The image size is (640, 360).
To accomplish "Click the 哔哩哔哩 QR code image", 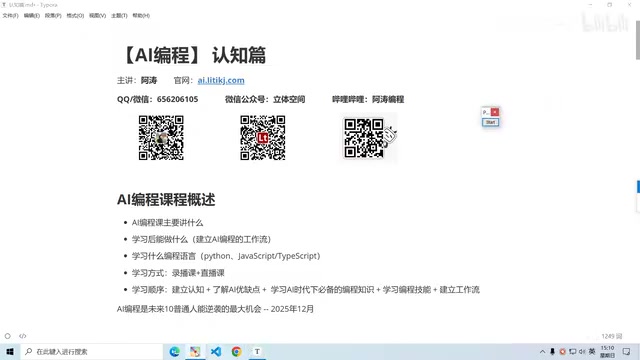I will coord(369,138).
